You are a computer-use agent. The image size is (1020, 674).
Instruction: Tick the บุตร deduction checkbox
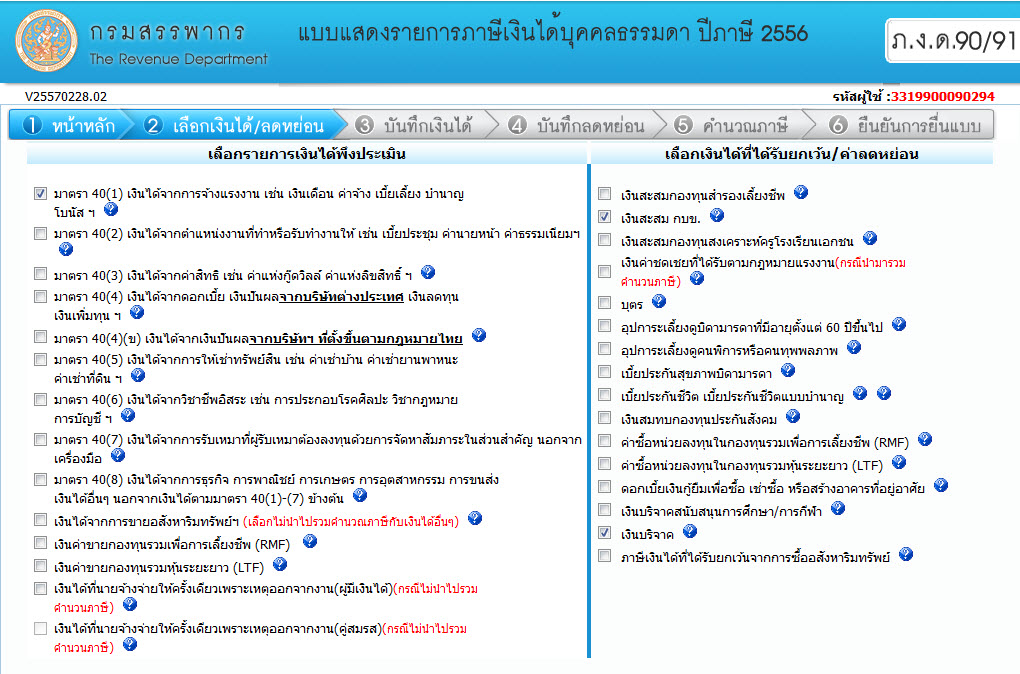pos(604,303)
